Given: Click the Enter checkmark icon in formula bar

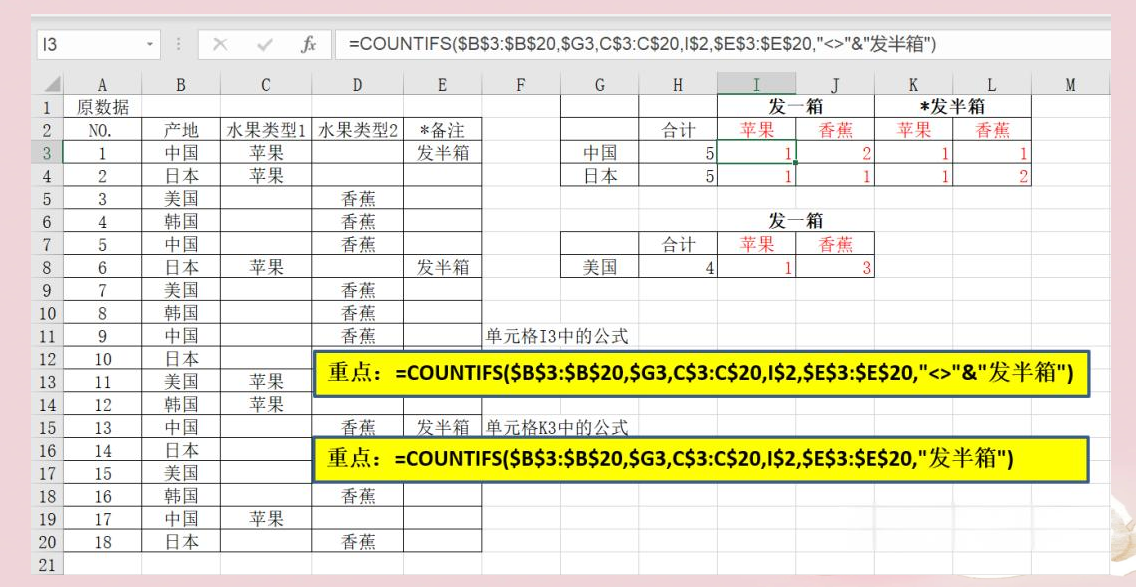Looking at the screenshot, I should (264, 45).
